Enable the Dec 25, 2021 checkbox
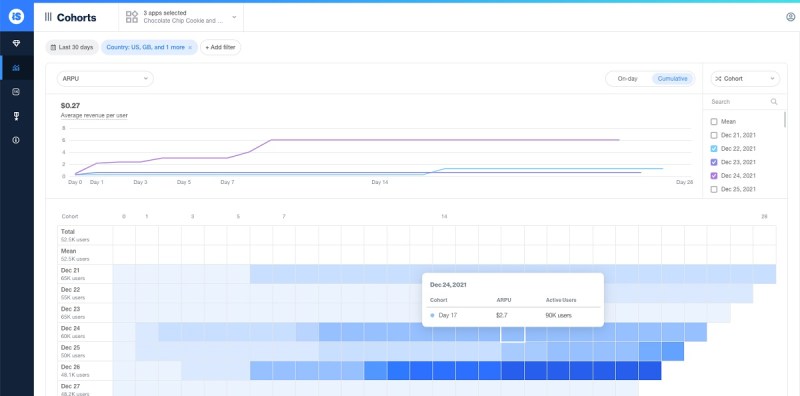 [x=714, y=189]
